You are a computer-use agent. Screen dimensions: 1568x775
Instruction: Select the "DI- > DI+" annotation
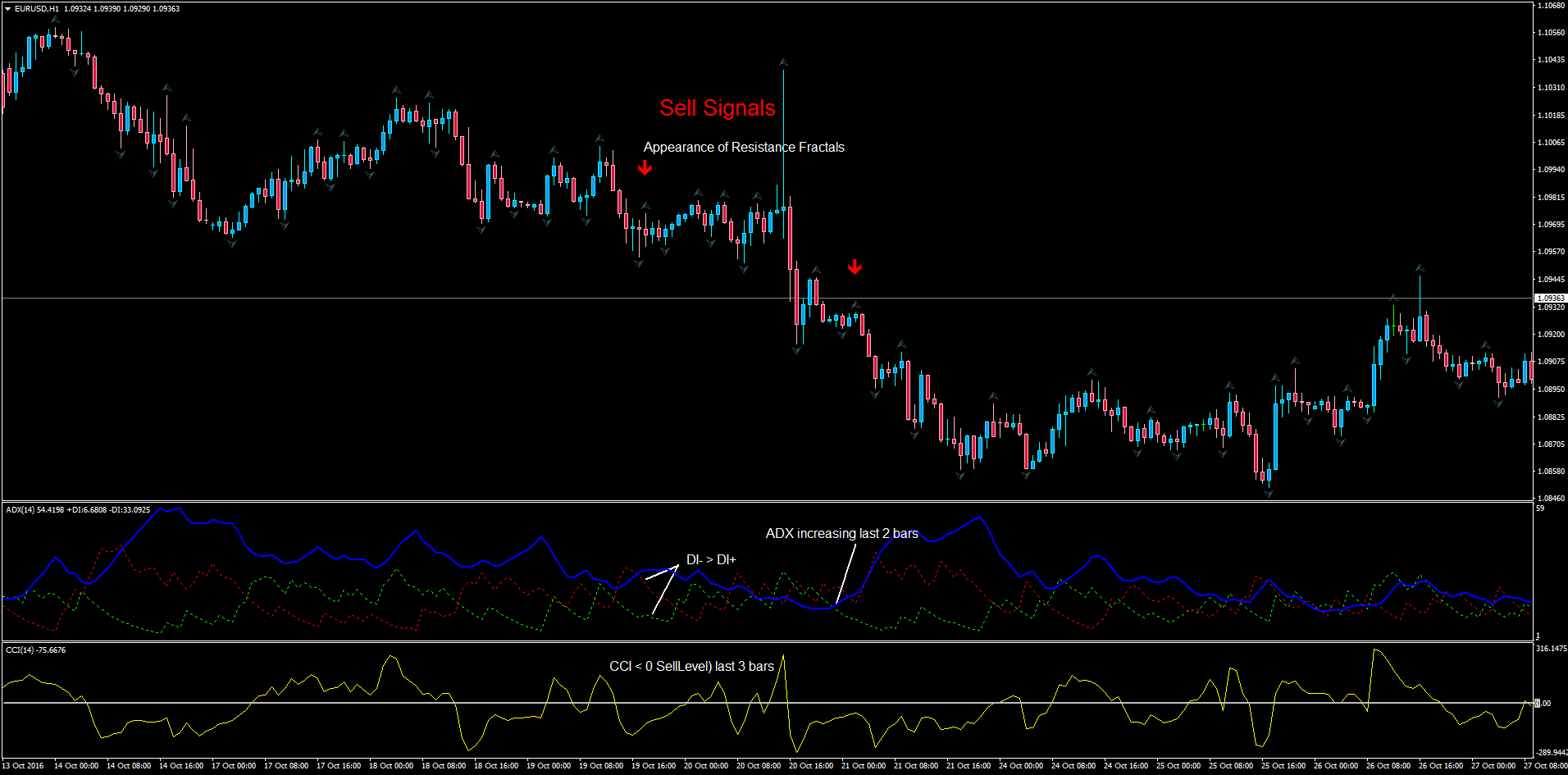click(x=711, y=560)
